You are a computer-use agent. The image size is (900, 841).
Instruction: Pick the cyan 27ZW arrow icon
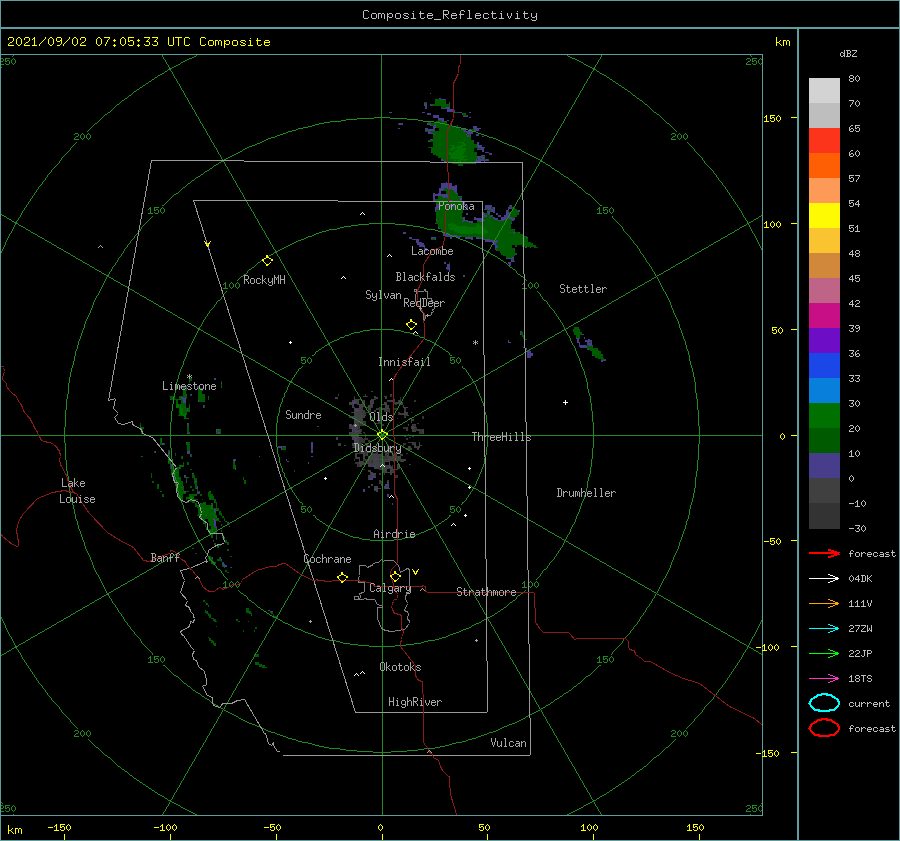(x=824, y=629)
